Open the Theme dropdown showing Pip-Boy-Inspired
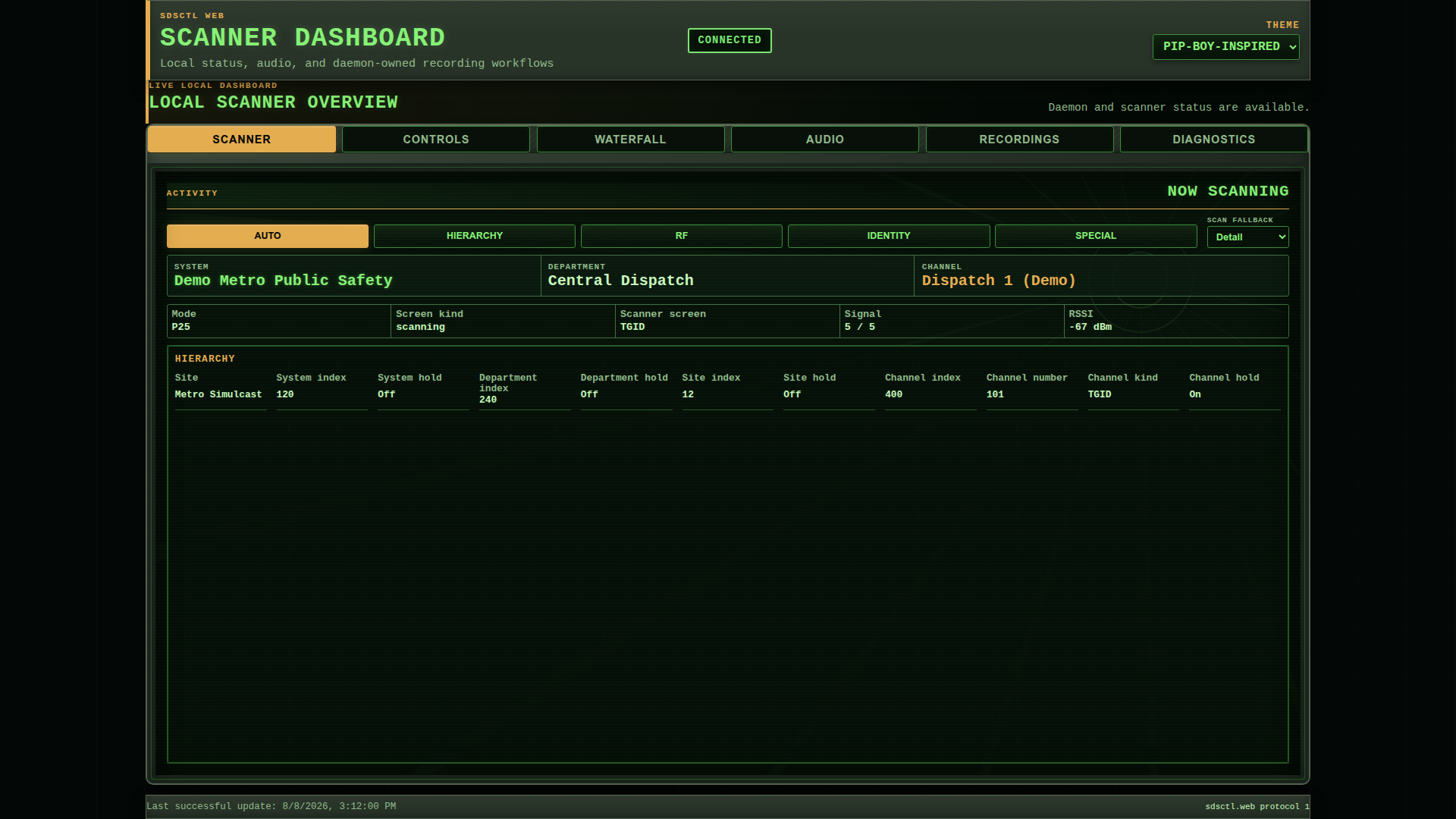This screenshot has height=819, width=1456. 1225,47
